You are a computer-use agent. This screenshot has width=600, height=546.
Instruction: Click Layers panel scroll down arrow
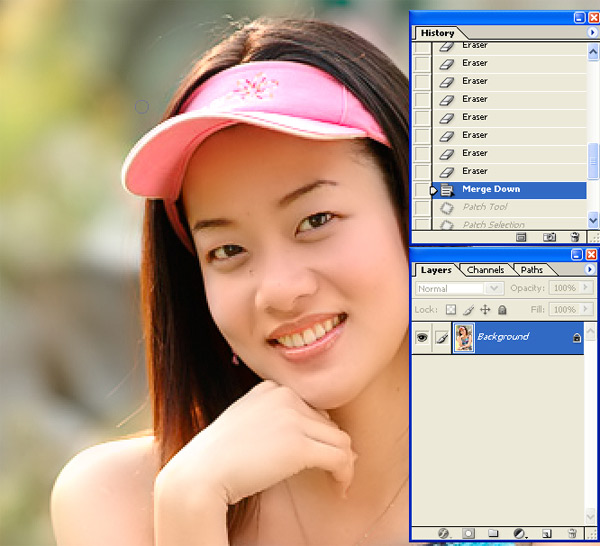pyautogui.click(x=590, y=517)
